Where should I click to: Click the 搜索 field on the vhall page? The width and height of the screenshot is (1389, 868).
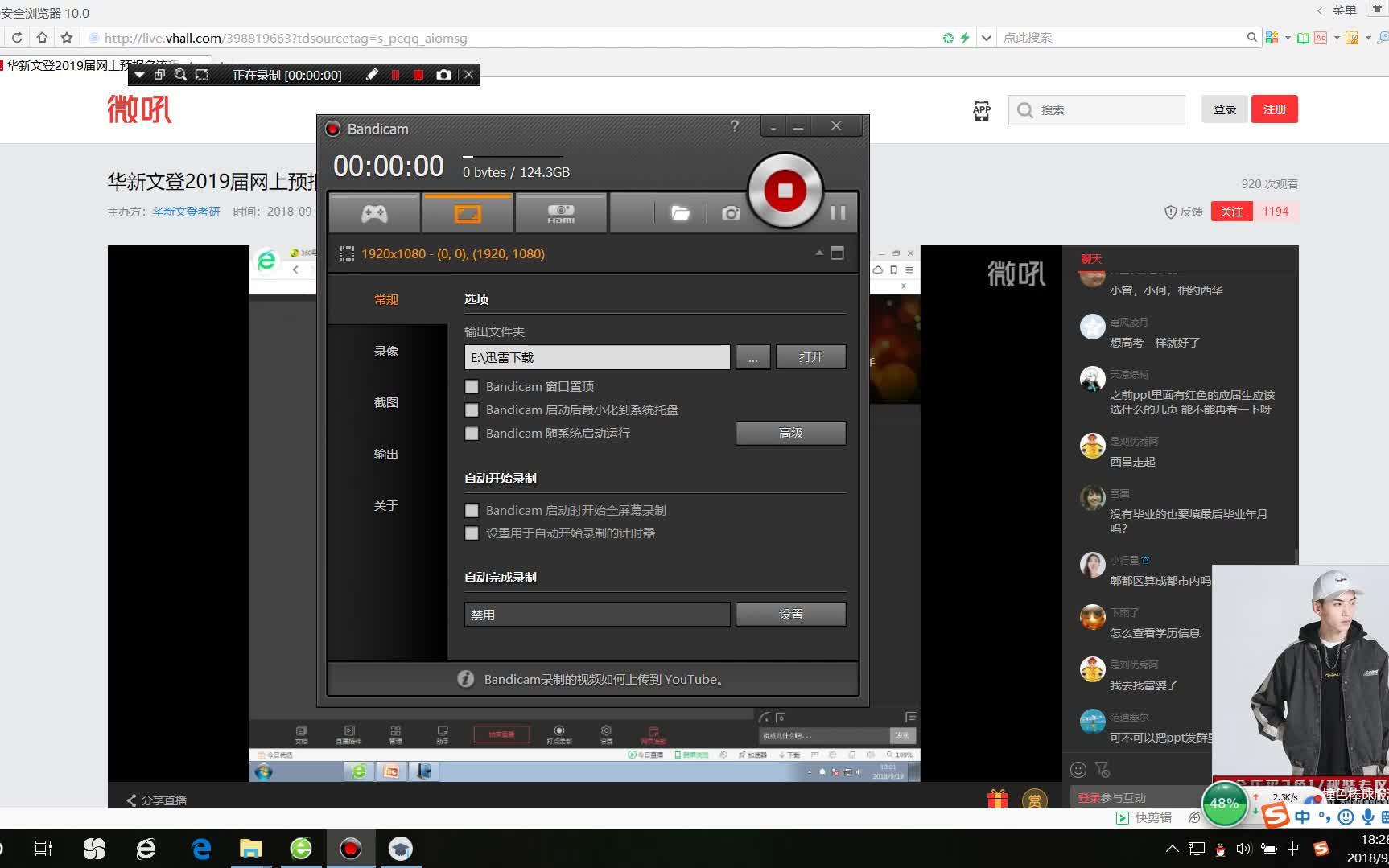(1097, 110)
